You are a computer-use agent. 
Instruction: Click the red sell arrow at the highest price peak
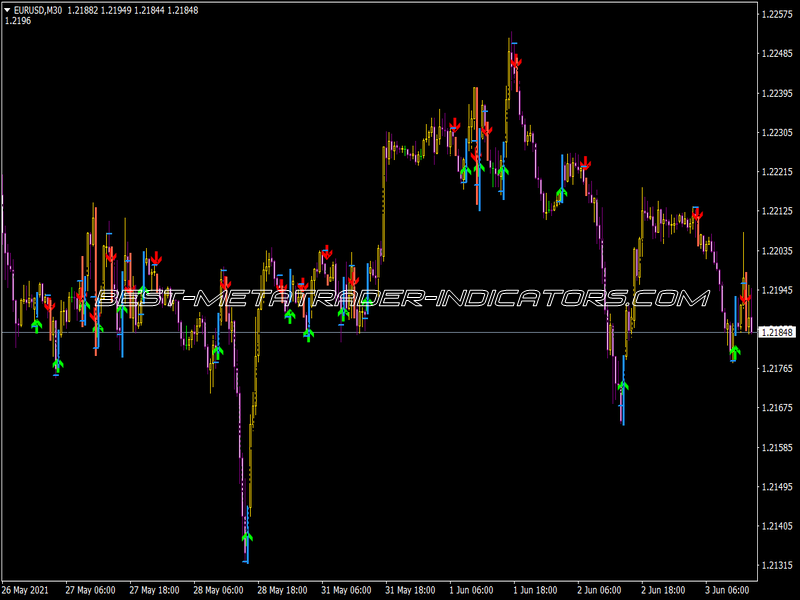(x=516, y=62)
